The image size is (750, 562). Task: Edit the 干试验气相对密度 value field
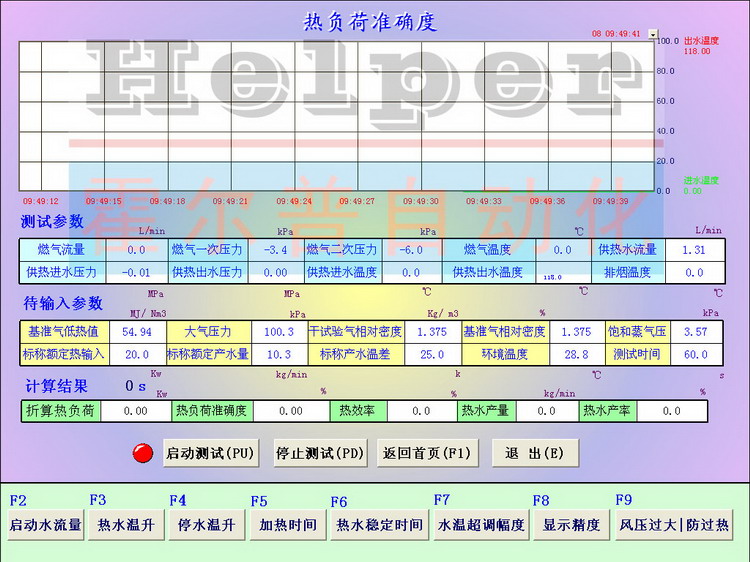432,332
